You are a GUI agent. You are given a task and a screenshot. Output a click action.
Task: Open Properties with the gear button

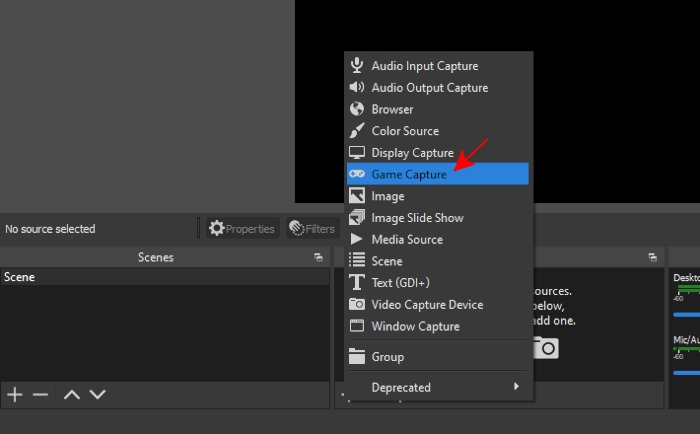pos(242,229)
